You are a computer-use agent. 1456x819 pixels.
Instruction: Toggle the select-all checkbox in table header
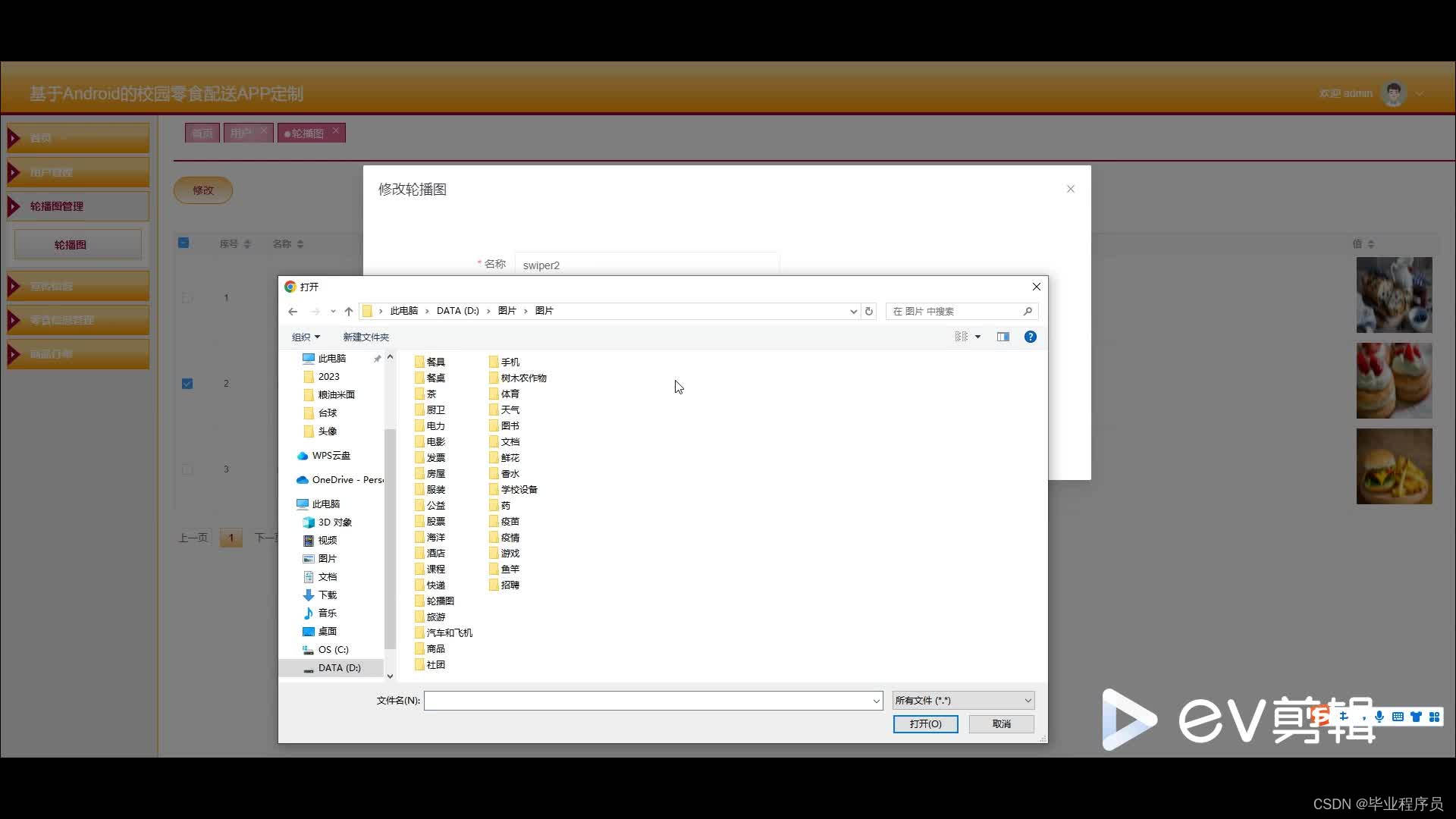184,243
